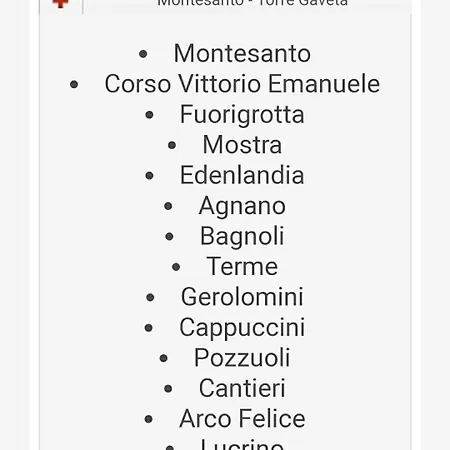Select Pozzuoli from the list

point(242,358)
